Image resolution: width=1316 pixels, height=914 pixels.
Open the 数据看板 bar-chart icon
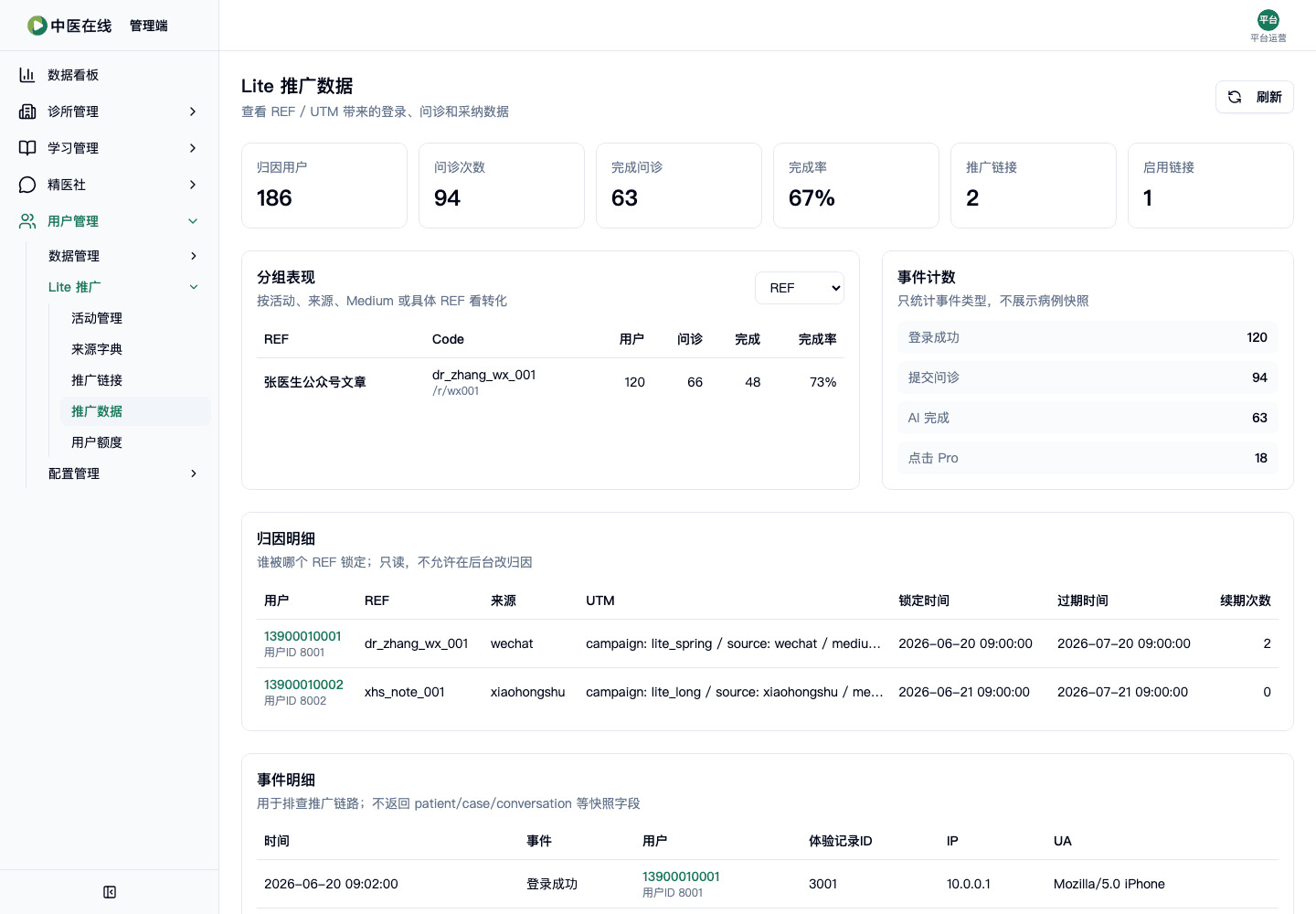(x=27, y=75)
